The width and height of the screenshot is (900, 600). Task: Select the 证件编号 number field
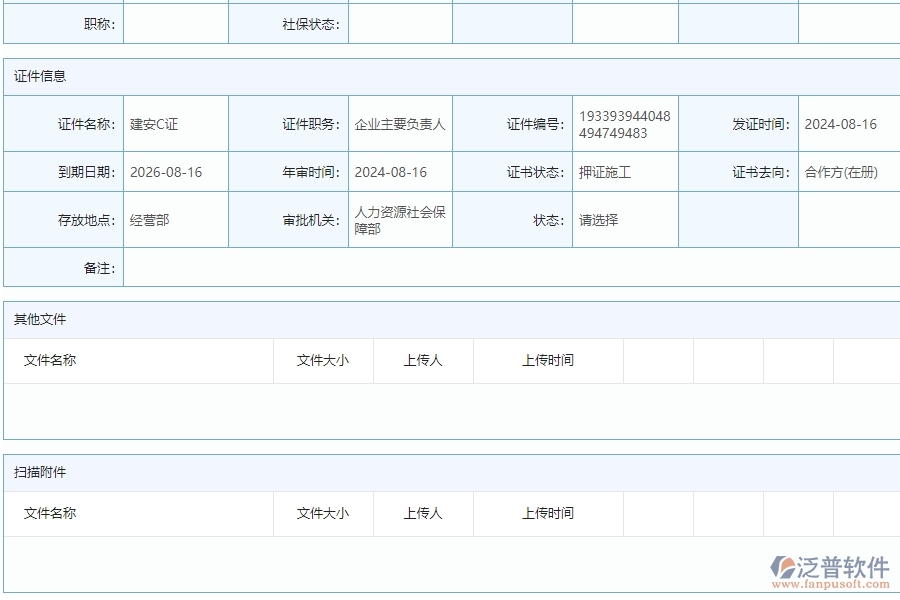pyautogui.click(x=625, y=123)
